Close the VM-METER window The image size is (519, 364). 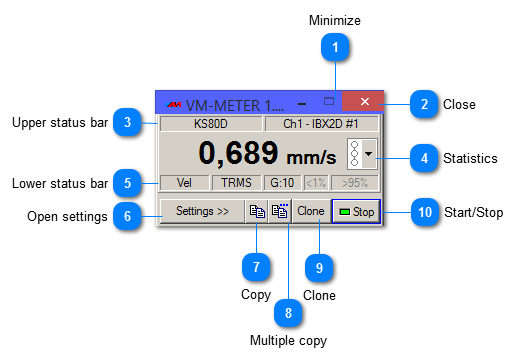coord(363,101)
